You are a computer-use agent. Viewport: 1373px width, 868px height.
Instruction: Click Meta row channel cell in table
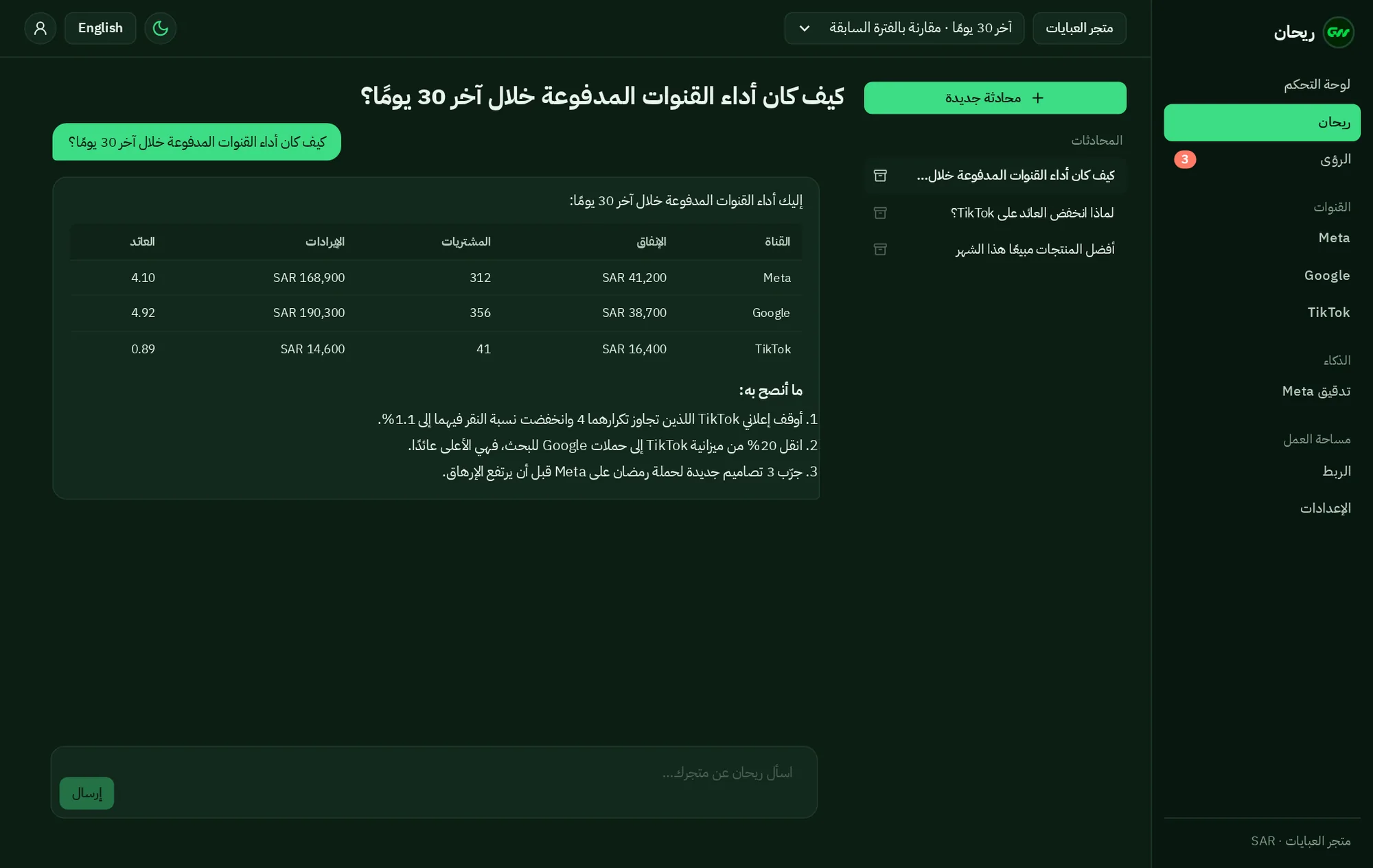[777, 278]
